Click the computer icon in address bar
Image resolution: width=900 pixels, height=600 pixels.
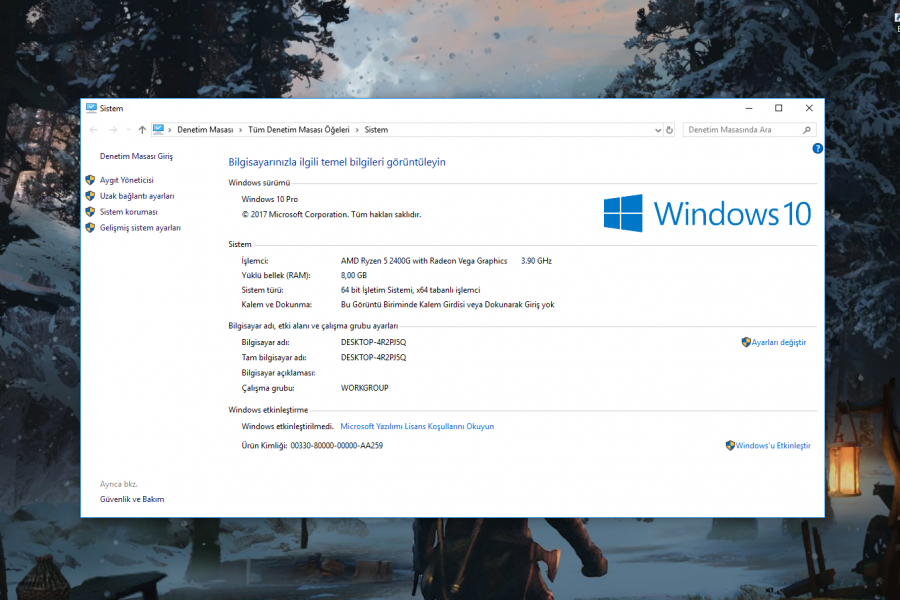coord(158,130)
